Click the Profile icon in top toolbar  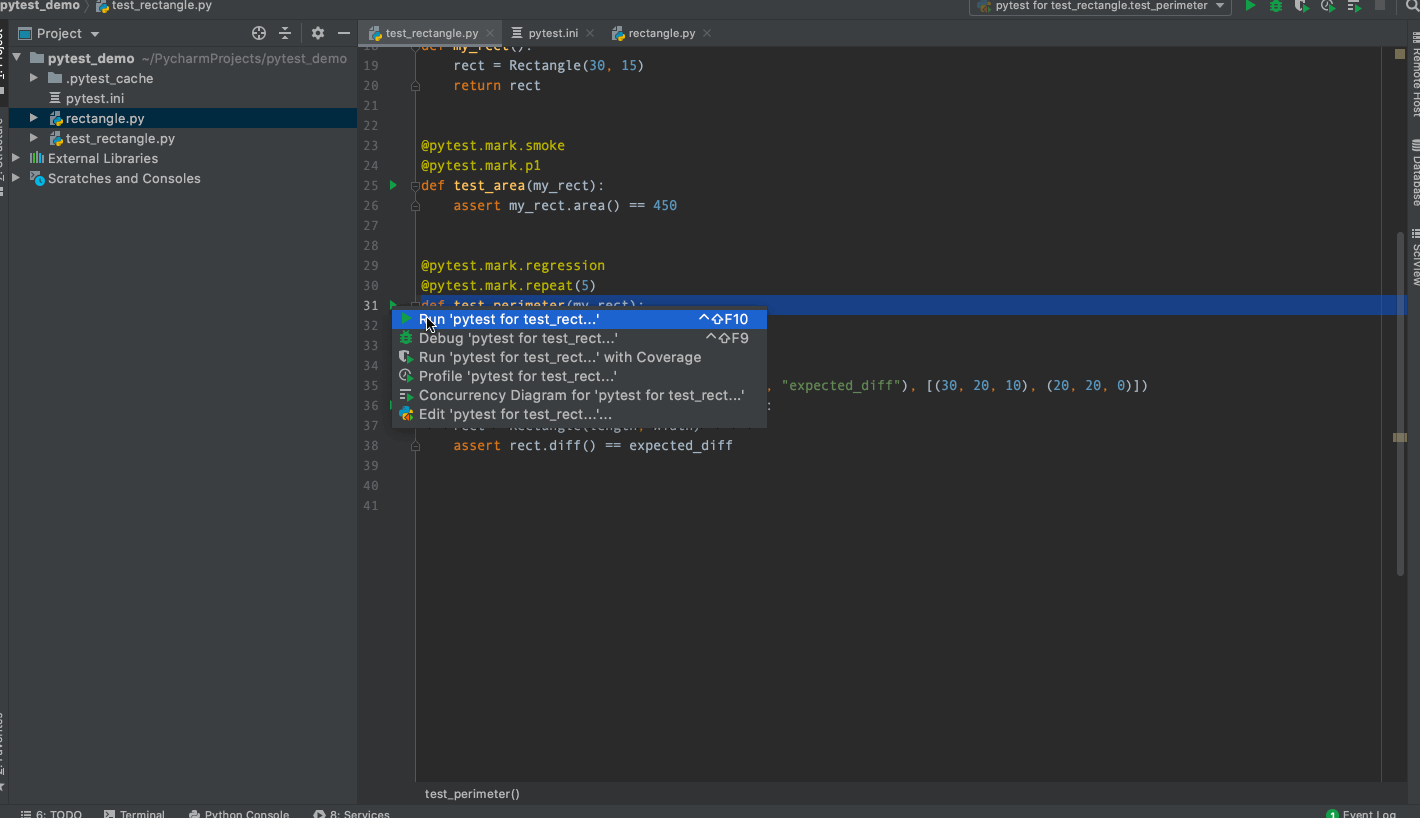click(x=1327, y=6)
